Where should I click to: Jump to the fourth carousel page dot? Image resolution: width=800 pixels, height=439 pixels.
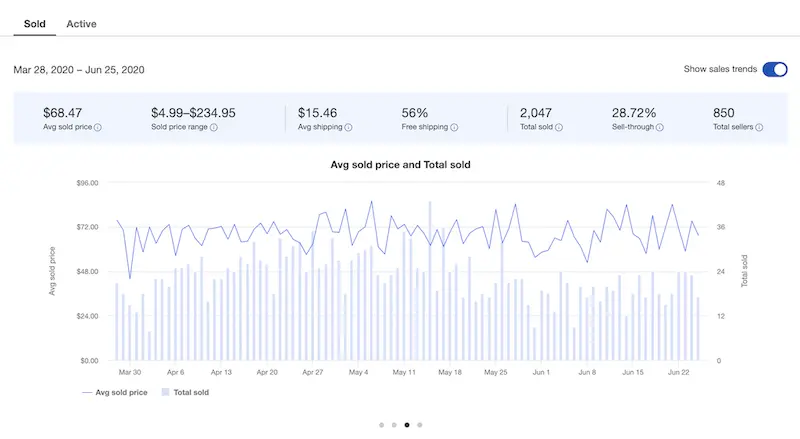tap(420, 425)
